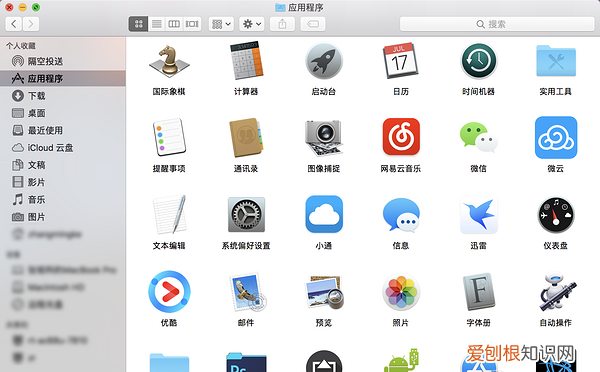Select the 图像捕捉 Image Capture icon
The width and height of the screenshot is (600, 372).
[324, 138]
